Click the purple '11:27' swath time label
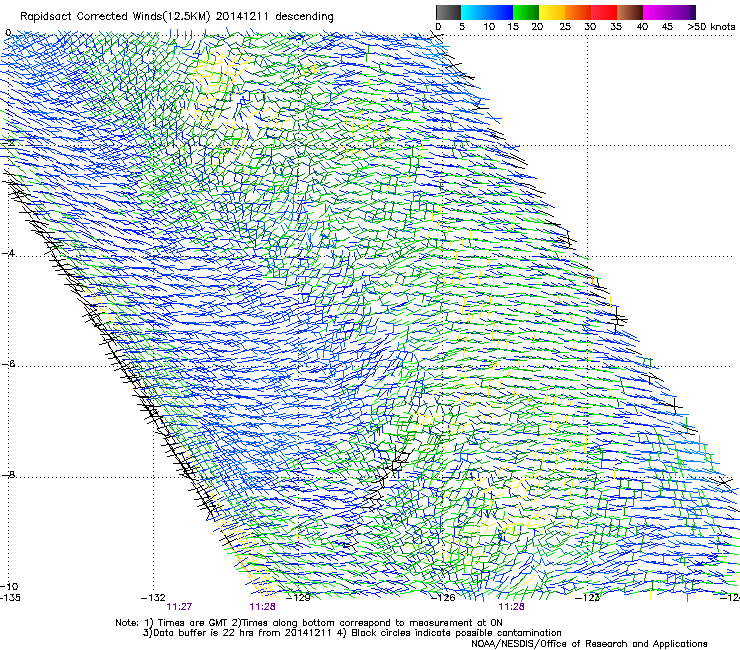This screenshot has width=740, height=650. pos(179,607)
